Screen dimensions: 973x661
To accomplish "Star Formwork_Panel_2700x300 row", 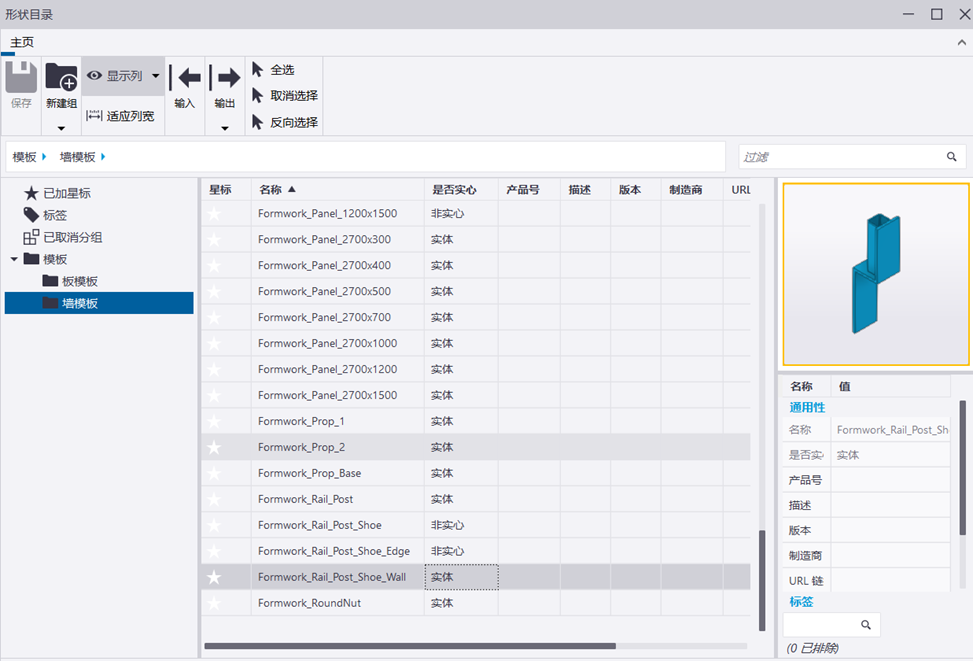I will coord(214,240).
